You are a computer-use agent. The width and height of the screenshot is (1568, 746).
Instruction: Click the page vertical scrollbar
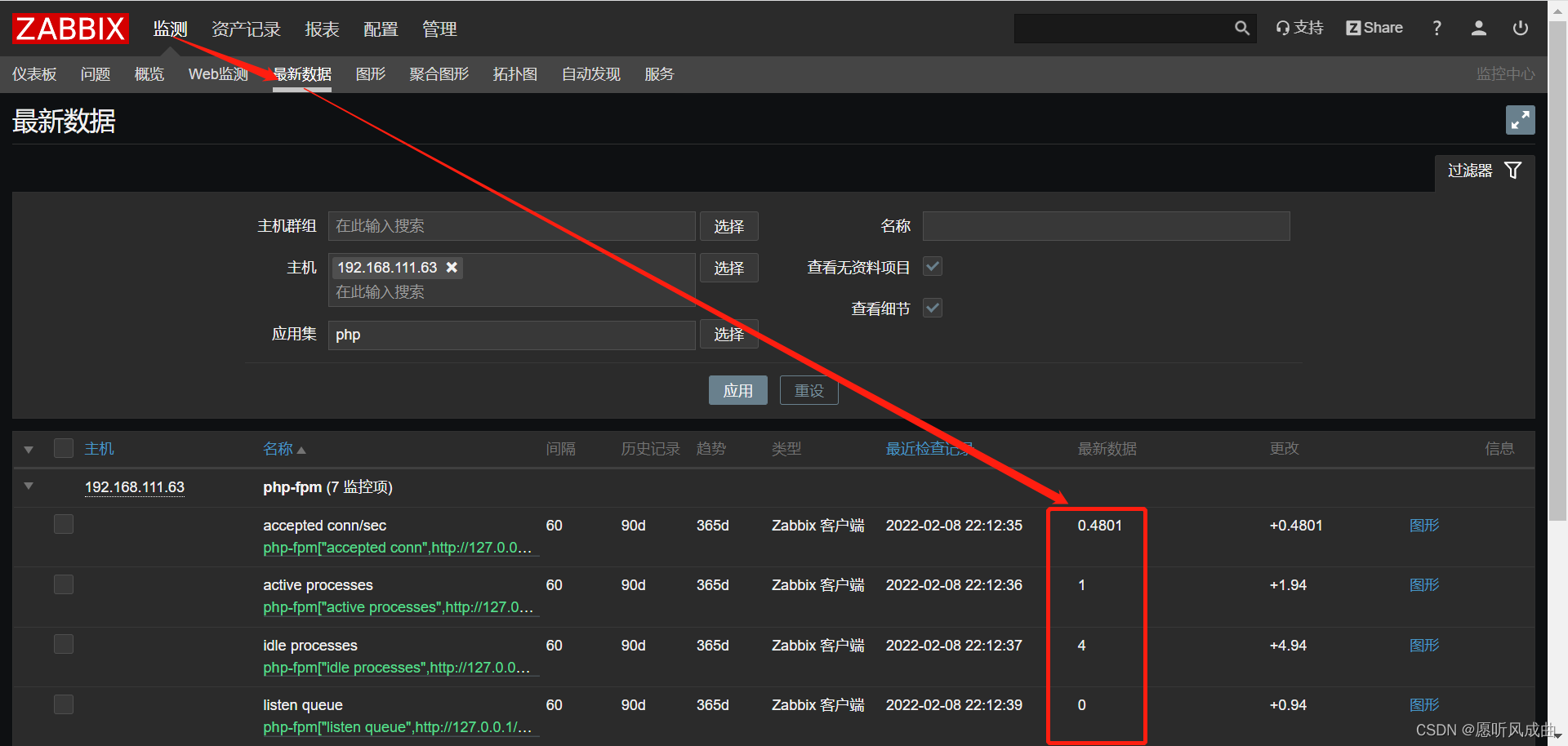1558,269
